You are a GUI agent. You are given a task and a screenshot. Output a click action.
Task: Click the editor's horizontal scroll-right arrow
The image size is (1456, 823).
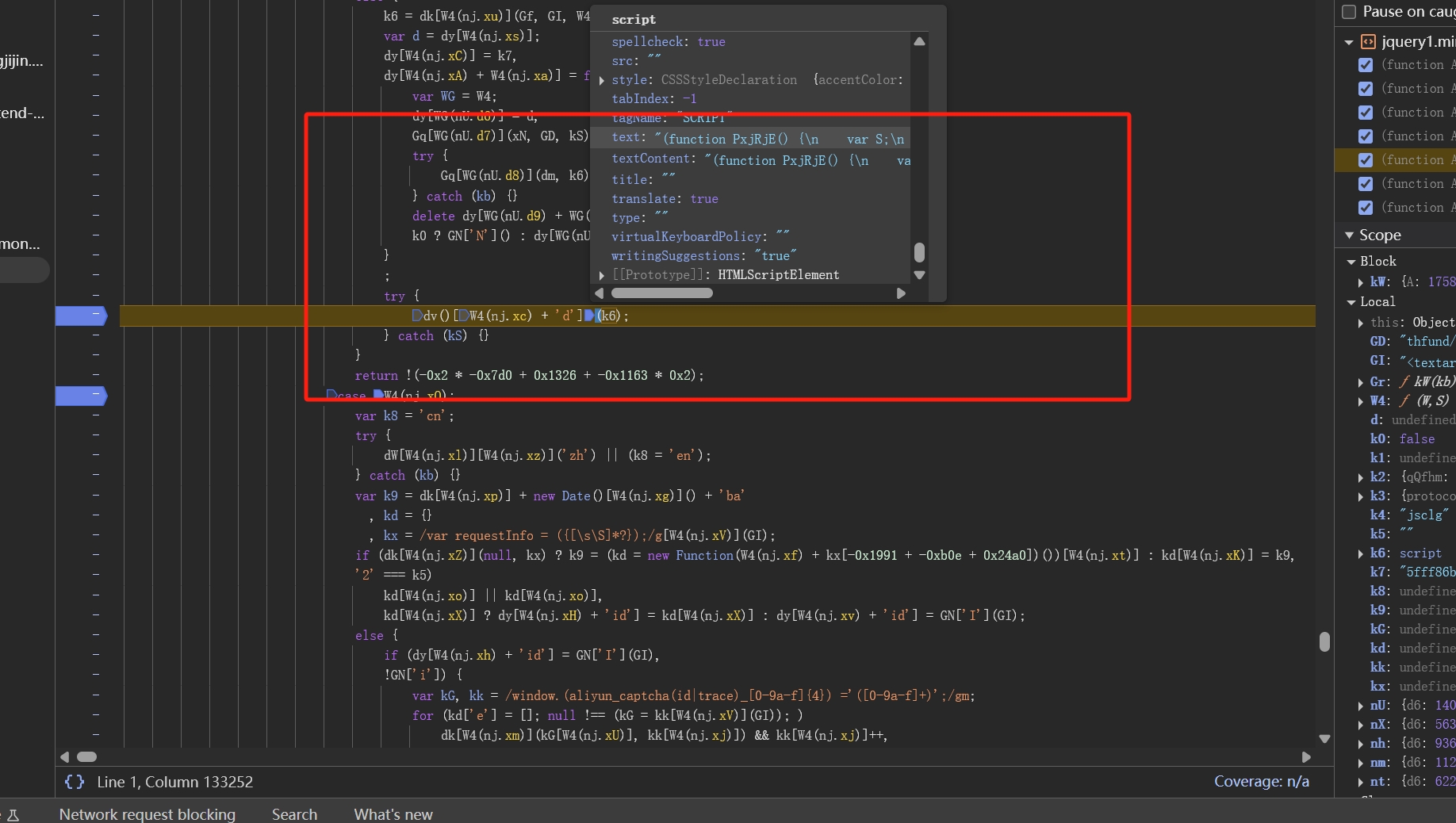(1306, 757)
